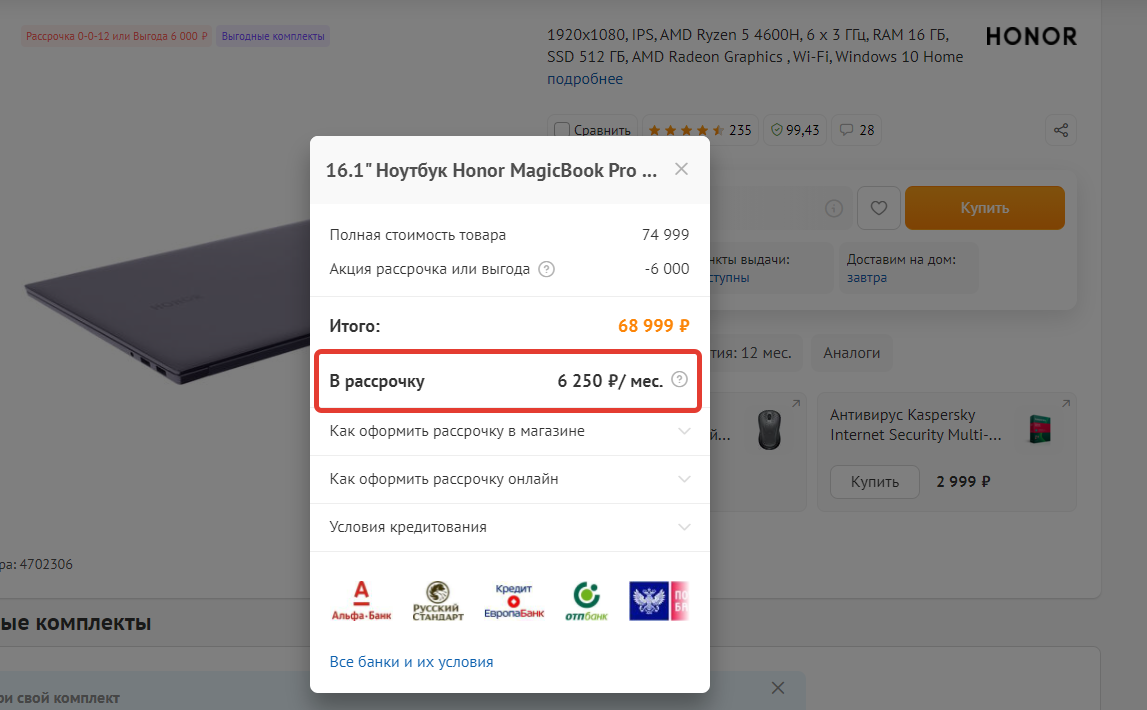Open the 'Аналоги' tab
1147x710 pixels.
coord(851,353)
